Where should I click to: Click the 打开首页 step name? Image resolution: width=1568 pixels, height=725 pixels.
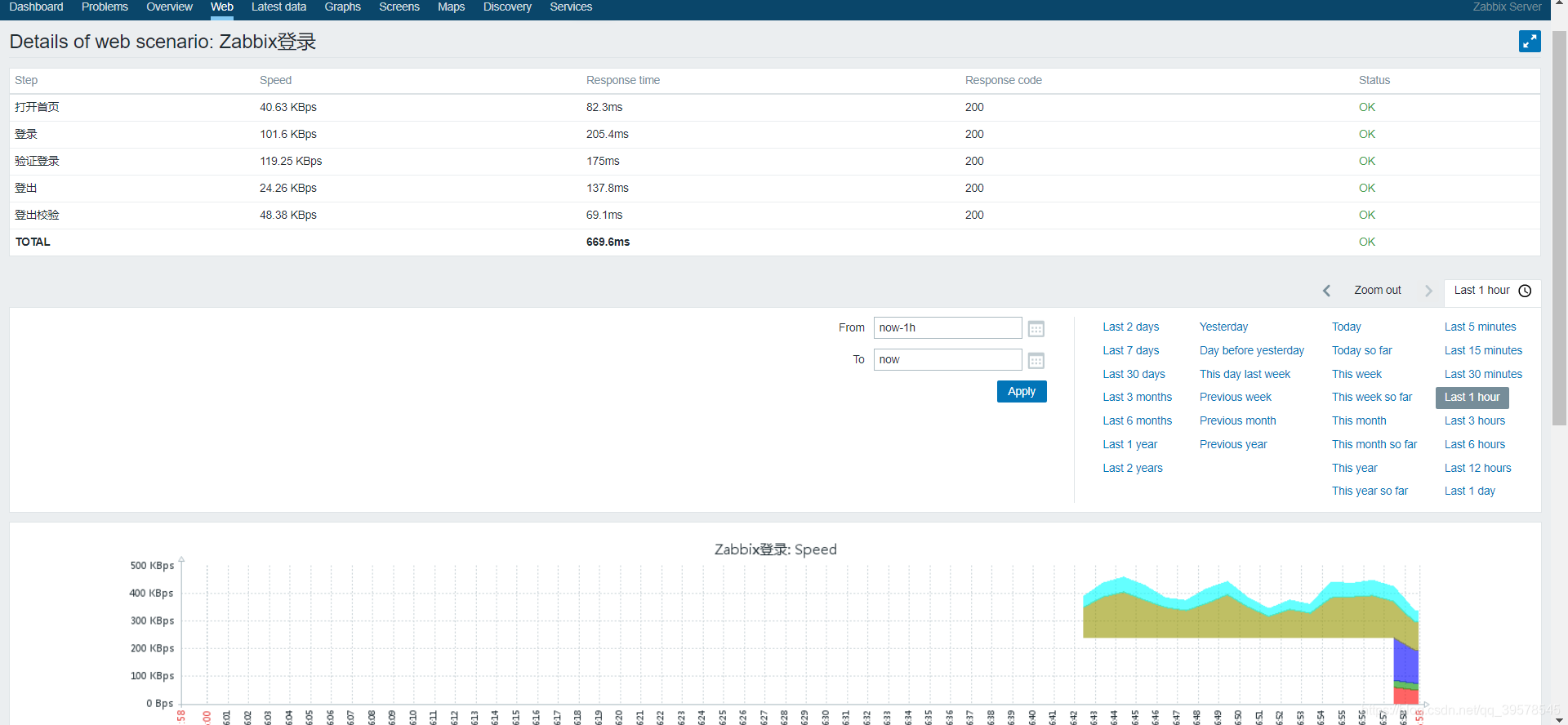pos(37,108)
